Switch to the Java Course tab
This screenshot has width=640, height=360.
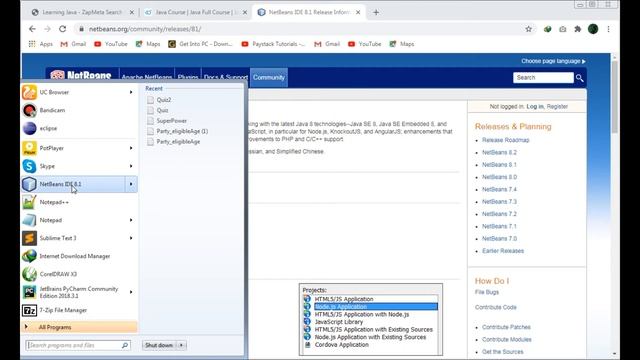pyautogui.click(x=196, y=12)
